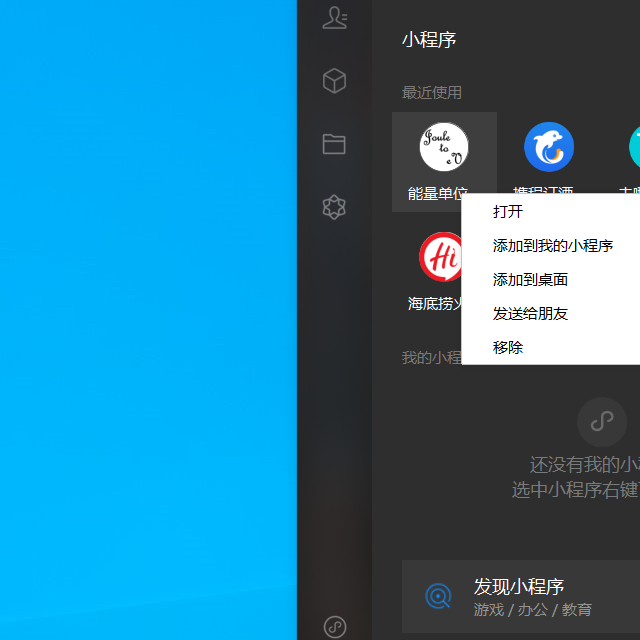Open the cube-shaped favorites icon
This screenshot has height=640, width=640.
click(x=334, y=80)
